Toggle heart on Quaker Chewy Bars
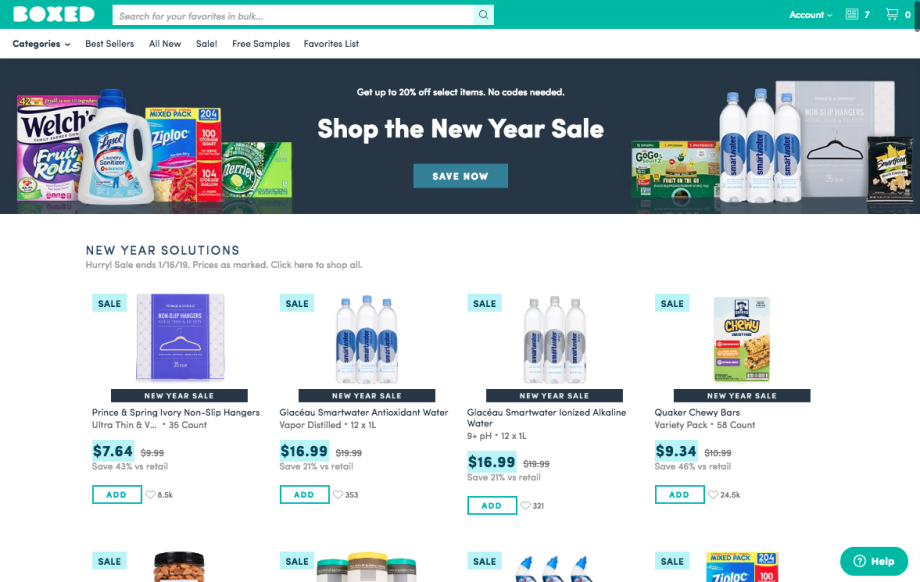920x582 pixels. pos(713,495)
